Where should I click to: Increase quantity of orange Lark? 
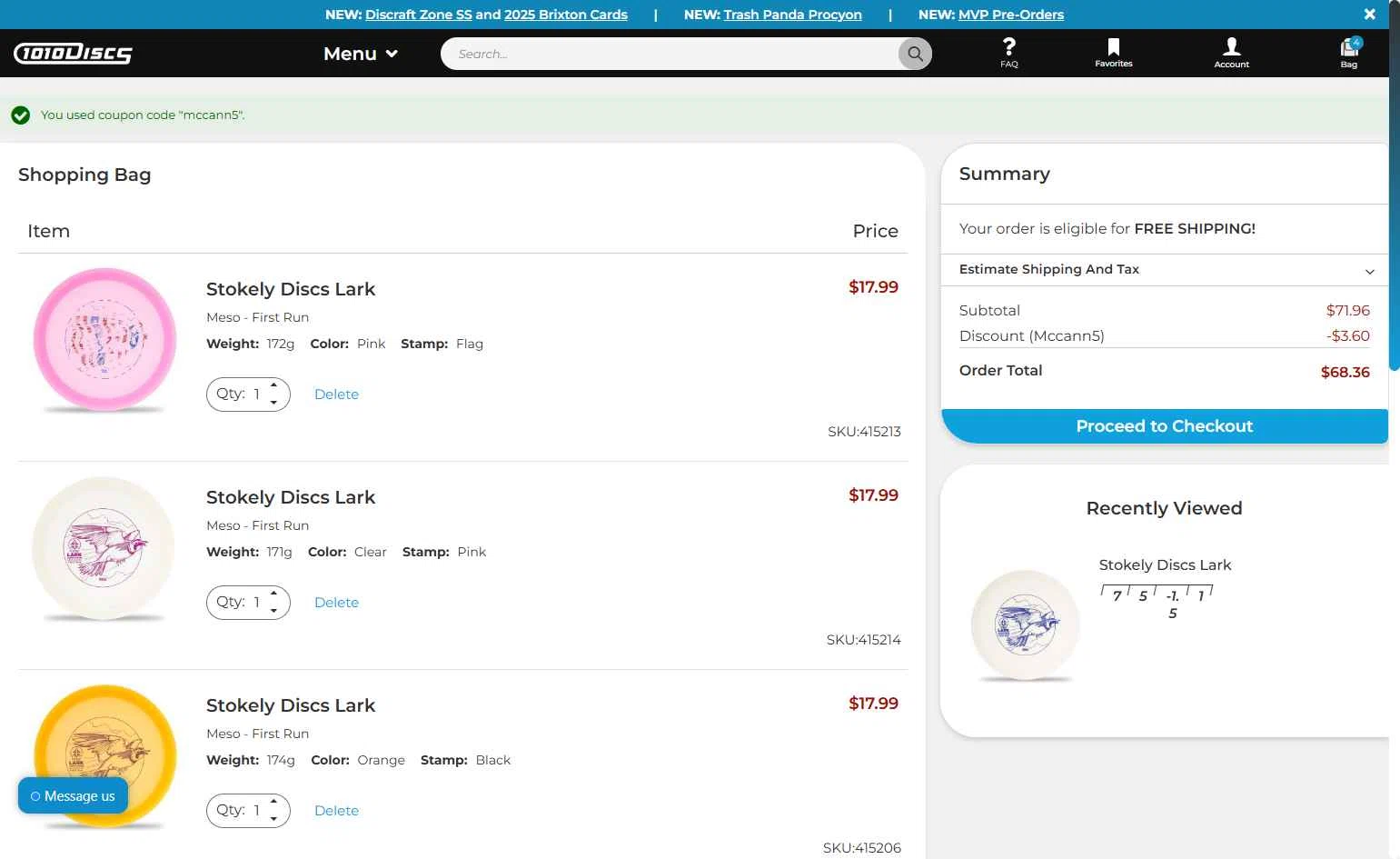point(273,803)
